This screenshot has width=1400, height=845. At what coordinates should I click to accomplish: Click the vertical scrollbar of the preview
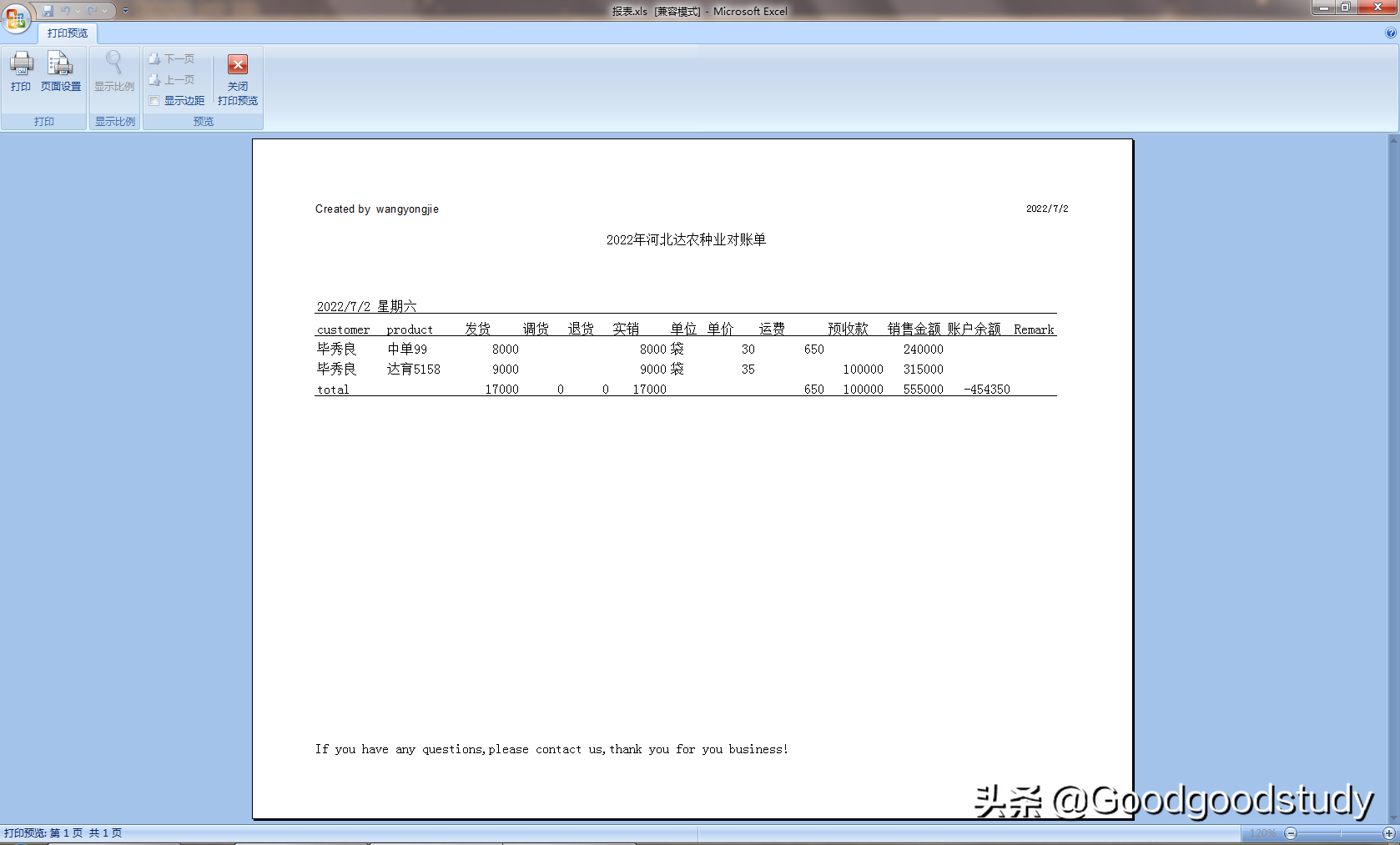pos(1393,478)
